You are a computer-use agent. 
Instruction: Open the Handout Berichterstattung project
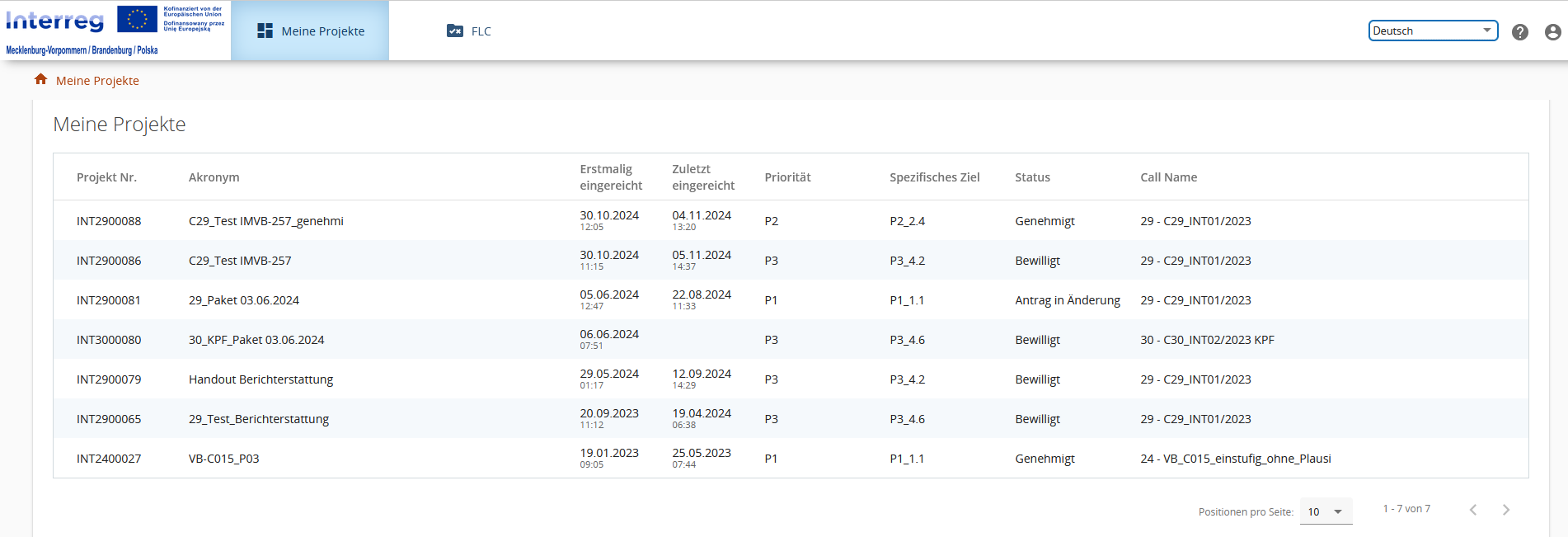tap(261, 379)
